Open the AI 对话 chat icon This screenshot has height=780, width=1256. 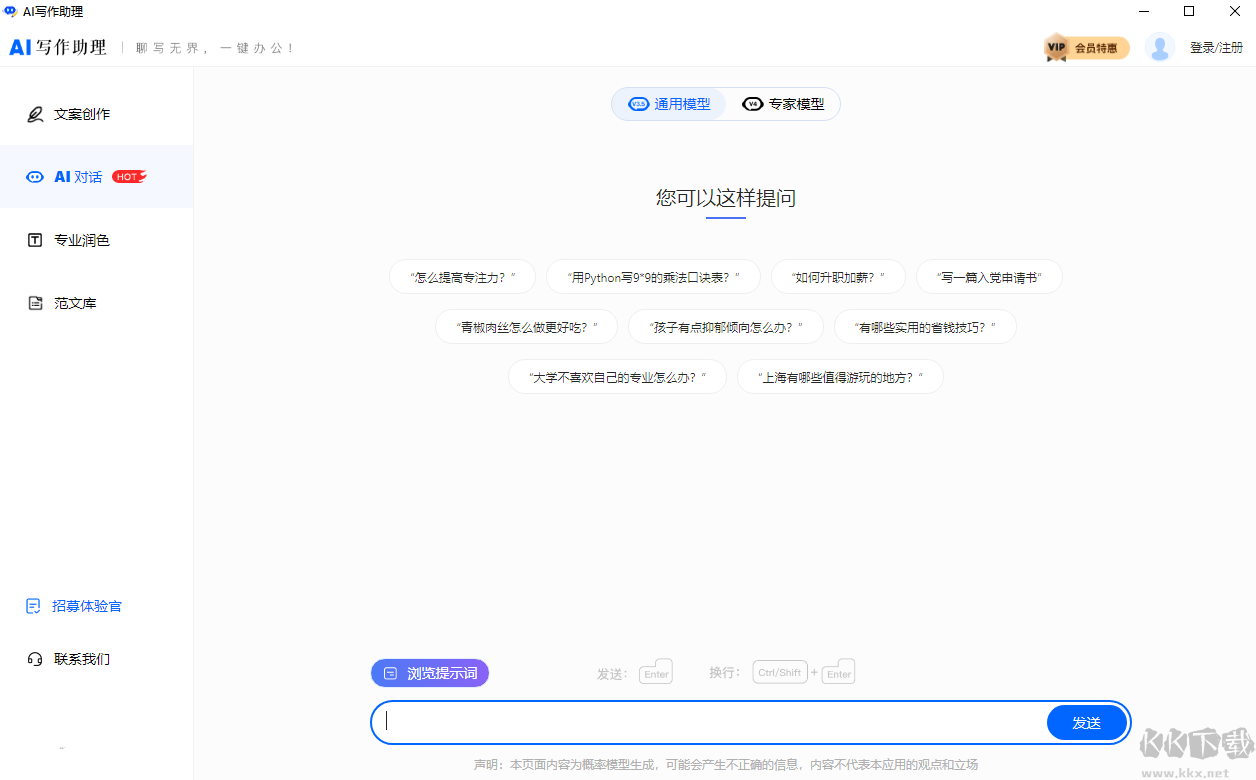(x=35, y=176)
